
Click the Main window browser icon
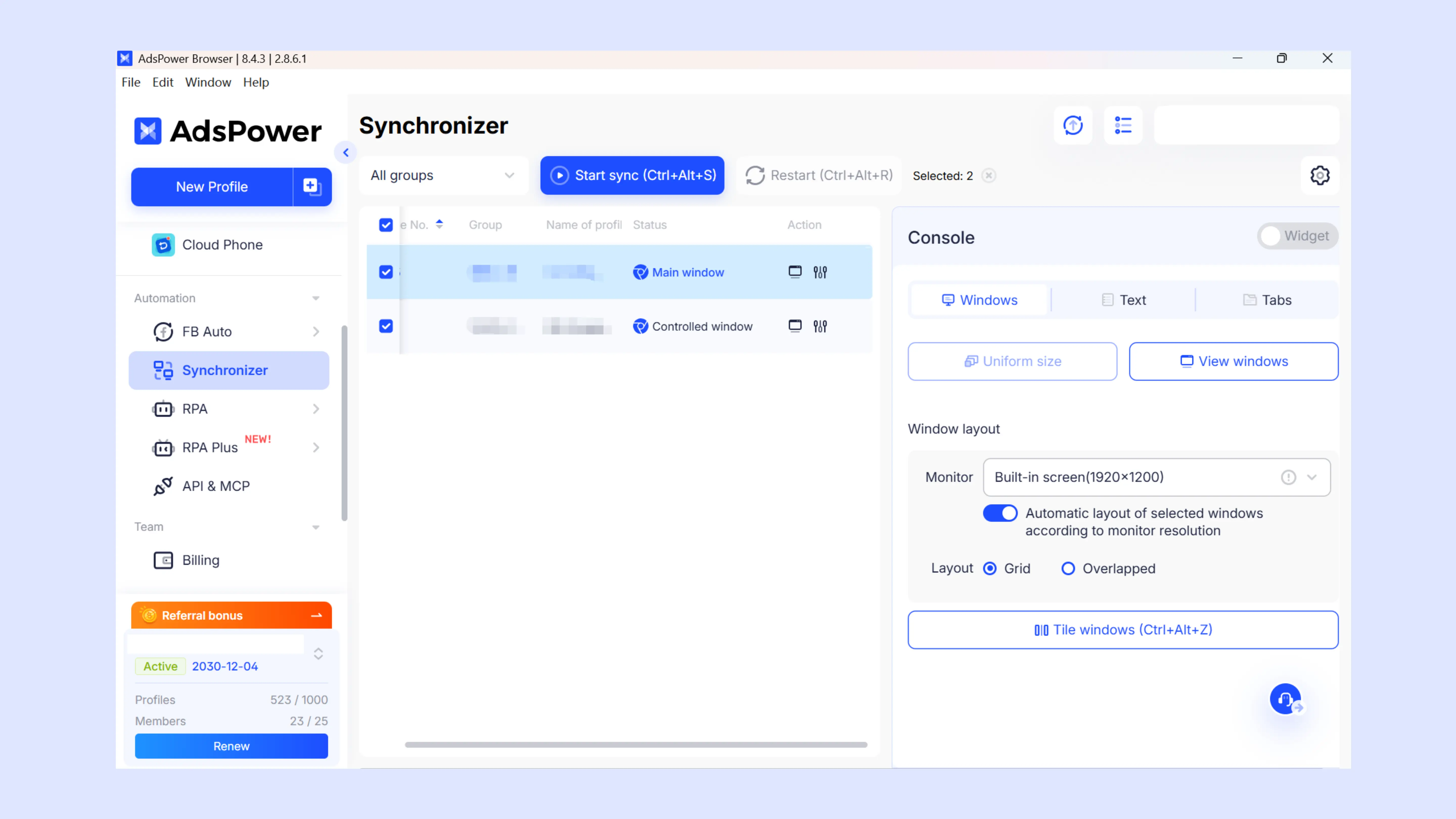[640, 272]
